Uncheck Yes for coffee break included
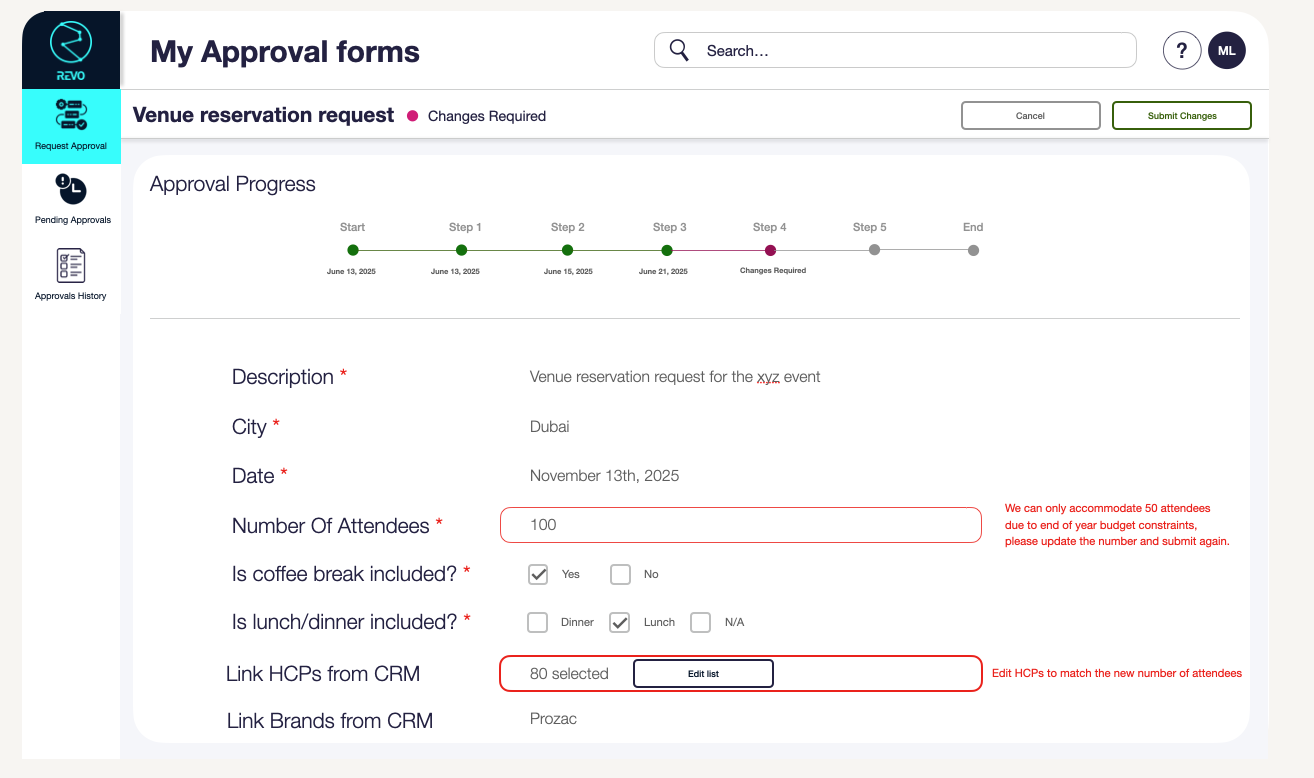 click(x=538, y=574)
